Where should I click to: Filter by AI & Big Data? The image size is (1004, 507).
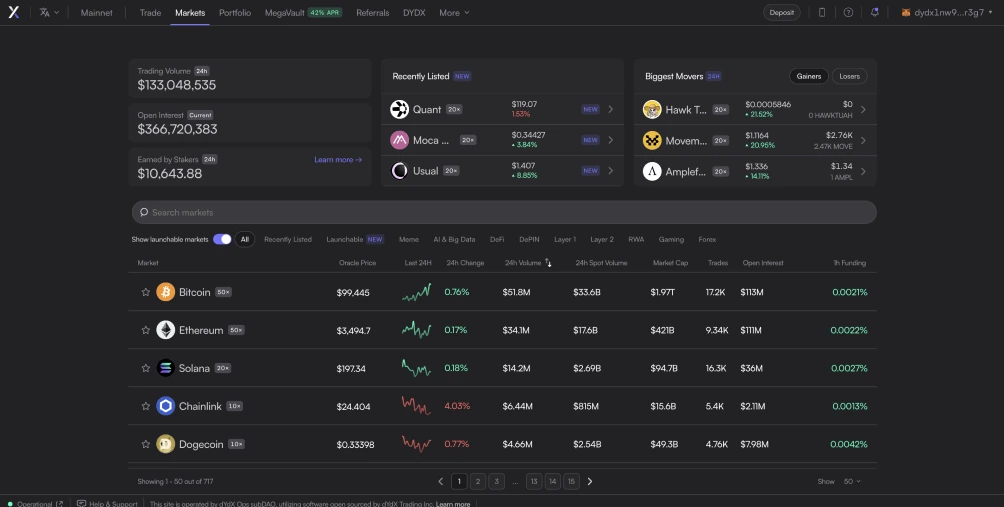[x=454, y=239]
